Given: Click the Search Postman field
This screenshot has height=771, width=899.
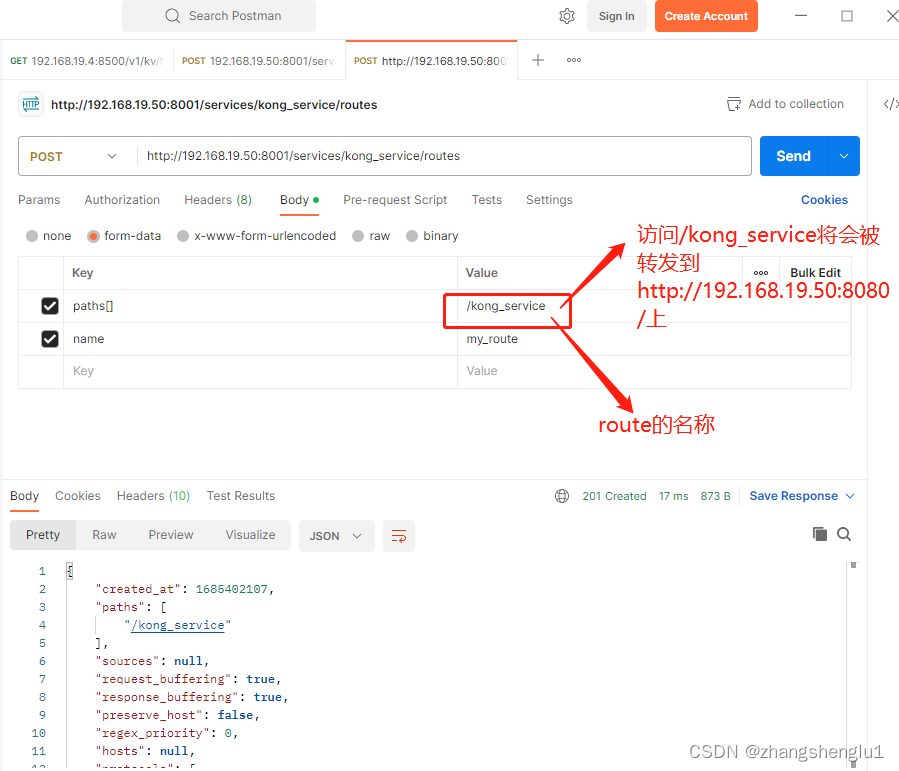Looking at the screenshot, I should click(219, 15).
